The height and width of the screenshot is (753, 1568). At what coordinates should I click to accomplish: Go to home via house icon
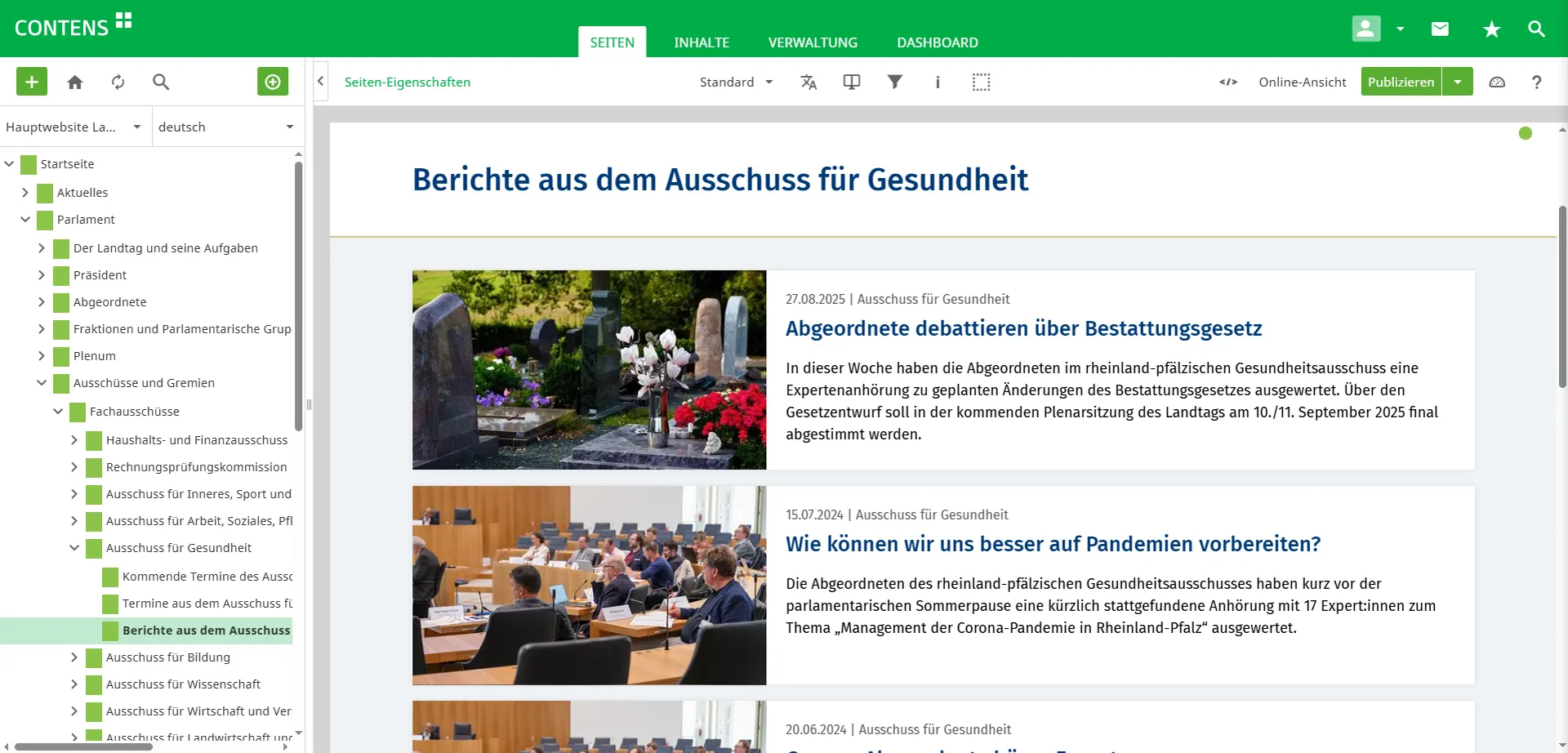(x=75, y=82)
